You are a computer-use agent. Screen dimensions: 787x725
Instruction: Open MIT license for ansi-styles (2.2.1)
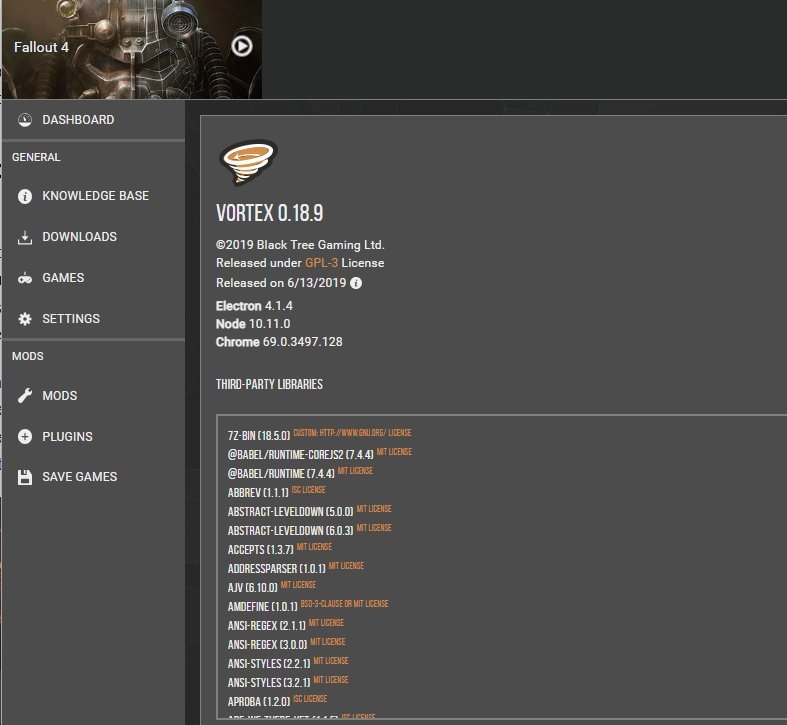[x=331, y=661]
